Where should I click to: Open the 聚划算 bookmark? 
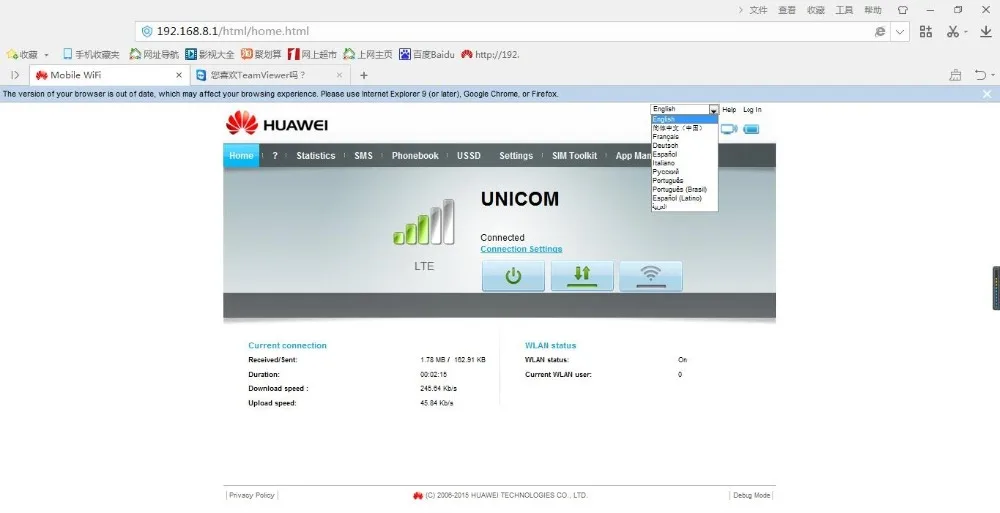[261, 55]
